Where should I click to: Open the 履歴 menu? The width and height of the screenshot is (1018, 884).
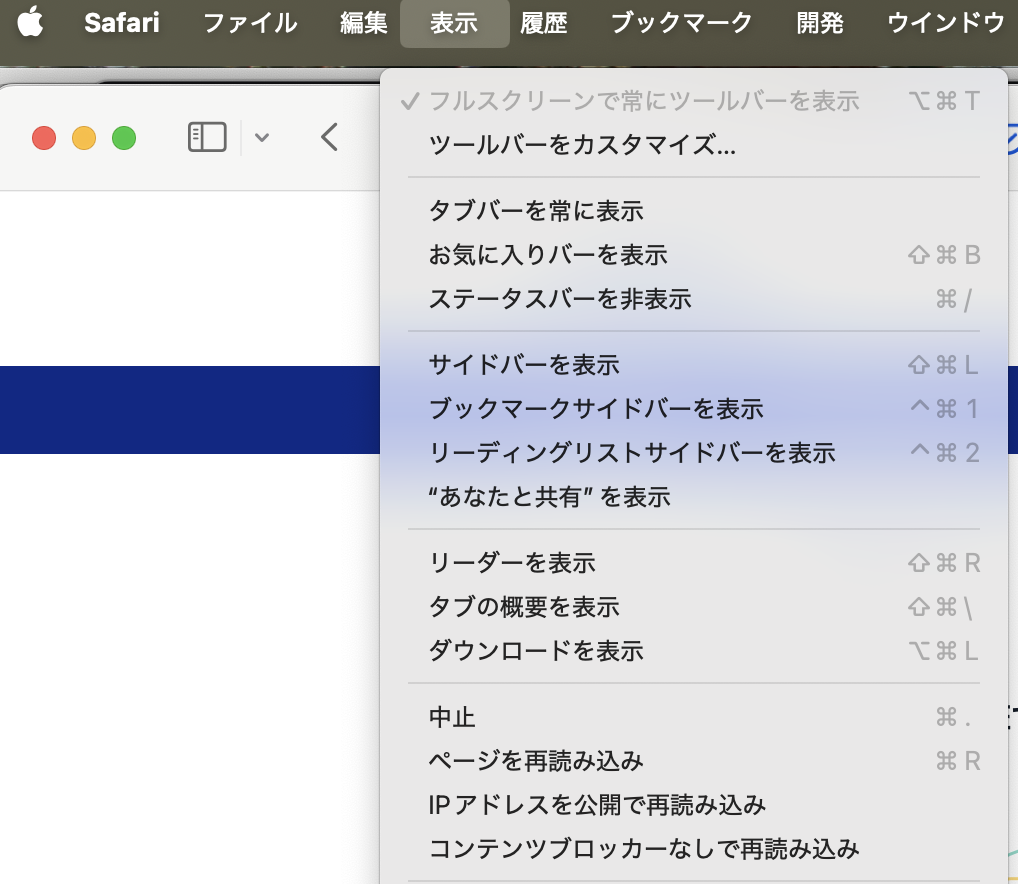pos(544,23)
